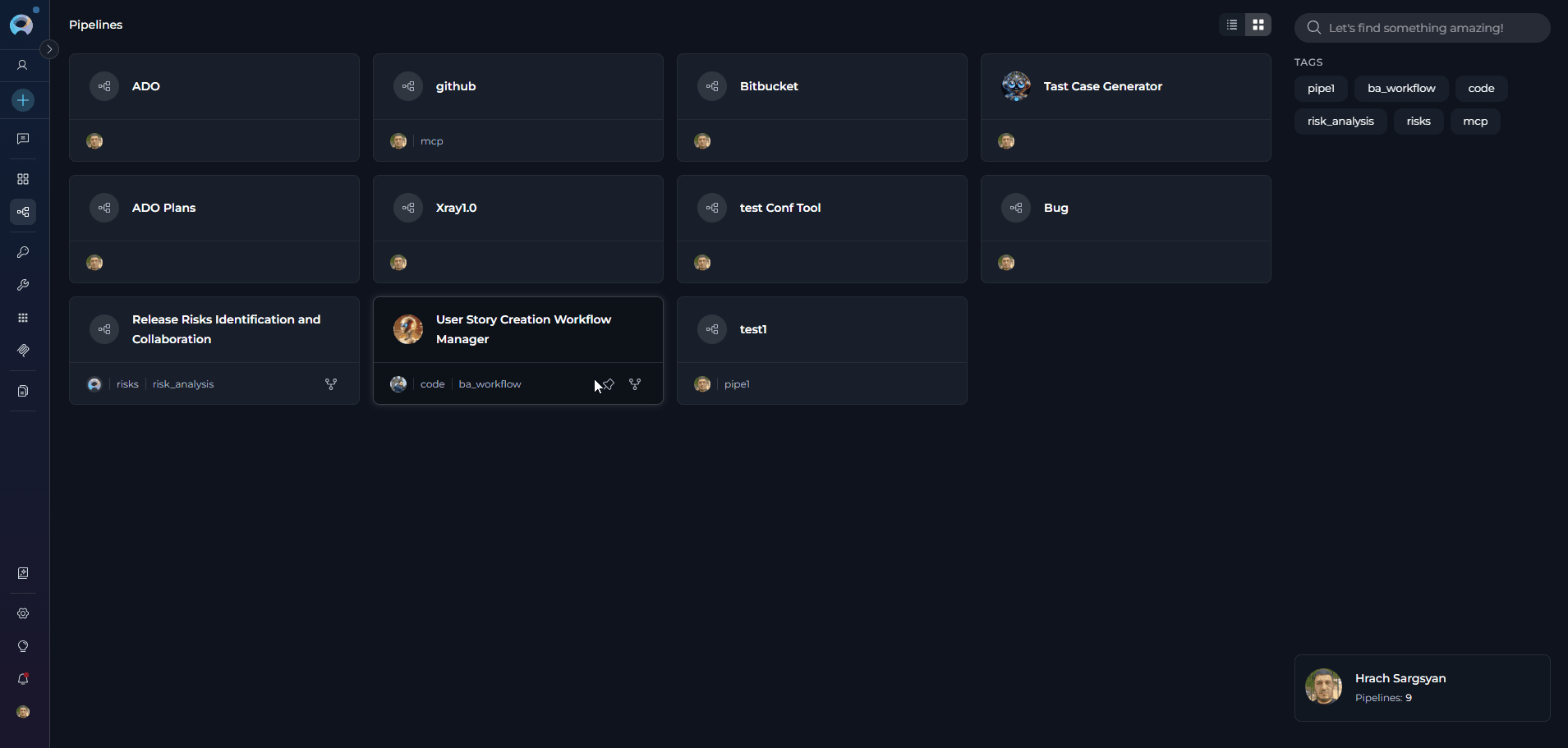Expand the collapsed sidebar with the chevron

point(50,49)
